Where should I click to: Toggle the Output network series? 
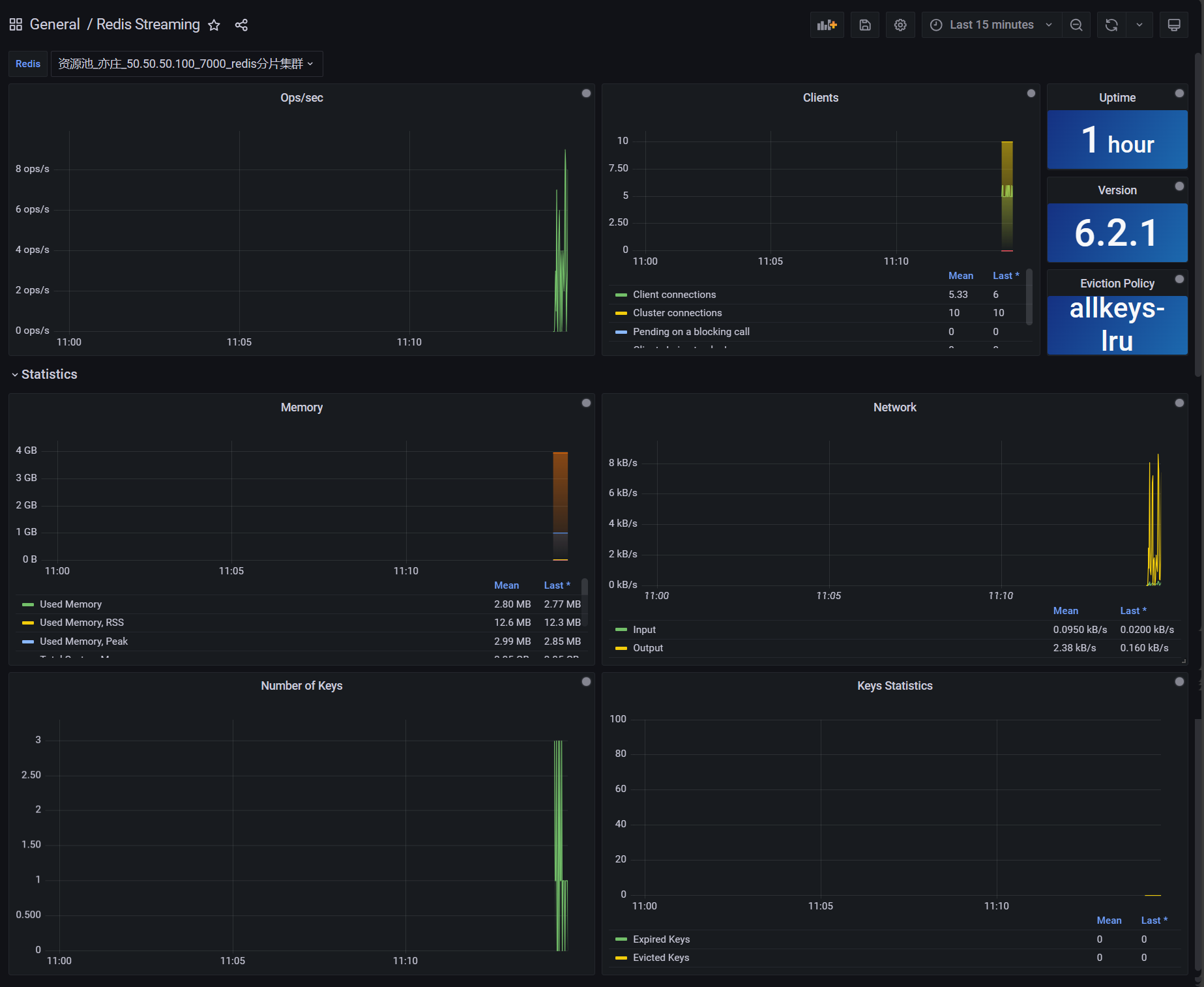648,648
